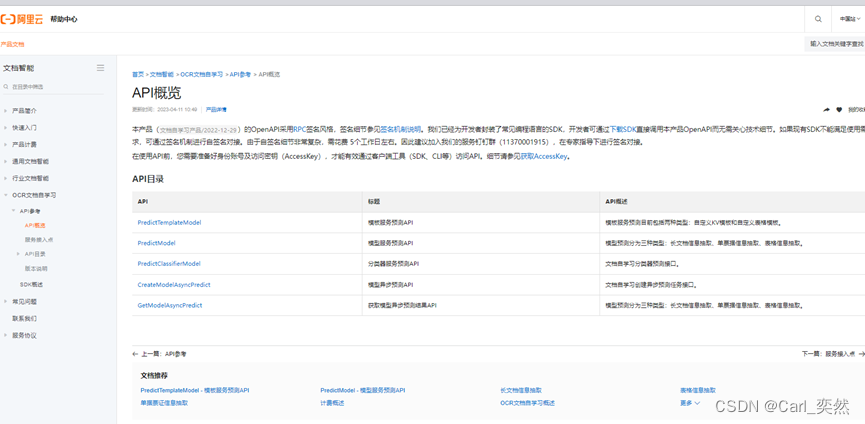Open PredictClassifierModel API link
Screen dimensions: 865x424
click(169, 264)
